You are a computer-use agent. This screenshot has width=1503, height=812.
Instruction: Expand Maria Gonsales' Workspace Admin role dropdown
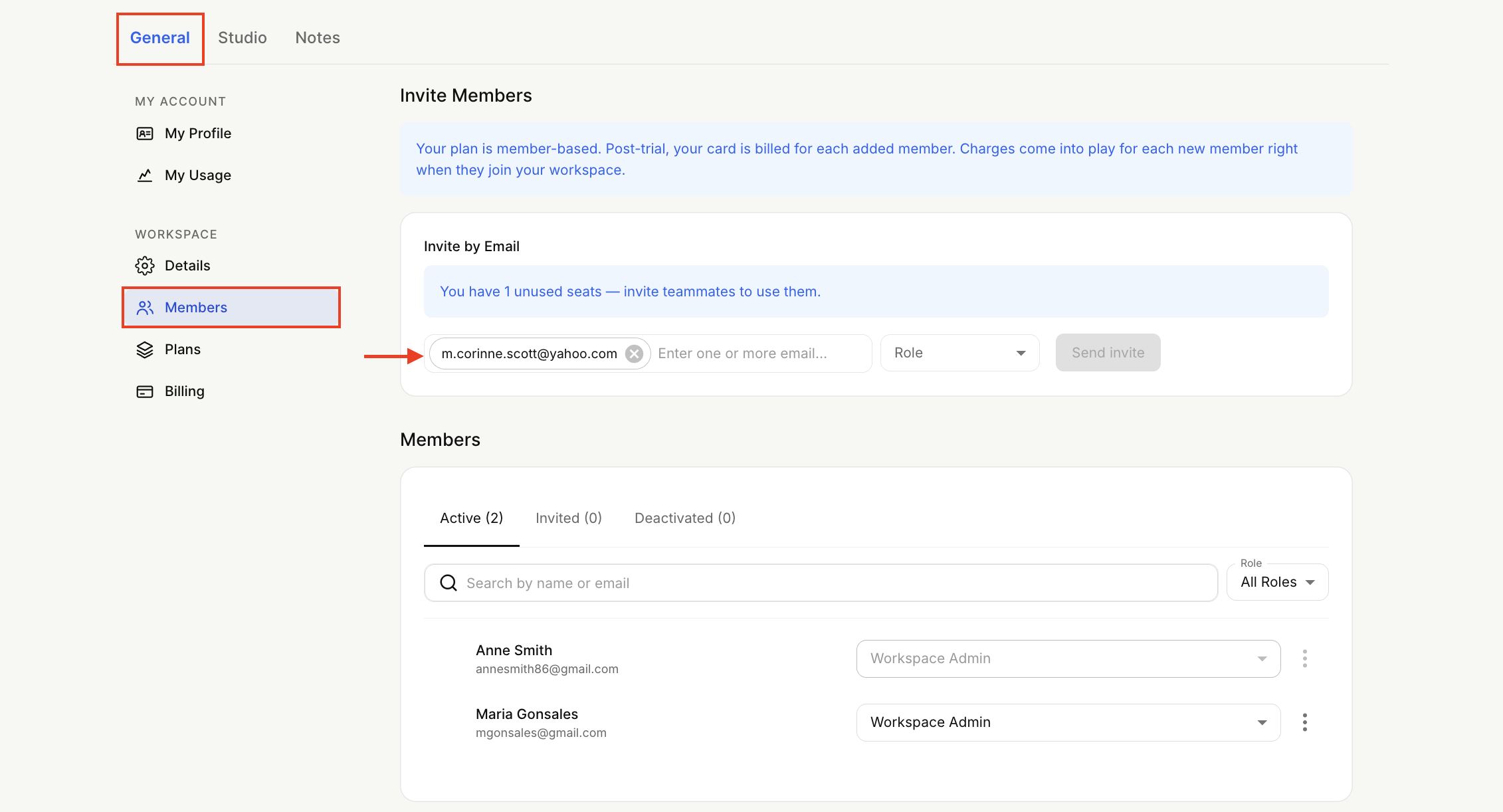[x=1068, y=722]
